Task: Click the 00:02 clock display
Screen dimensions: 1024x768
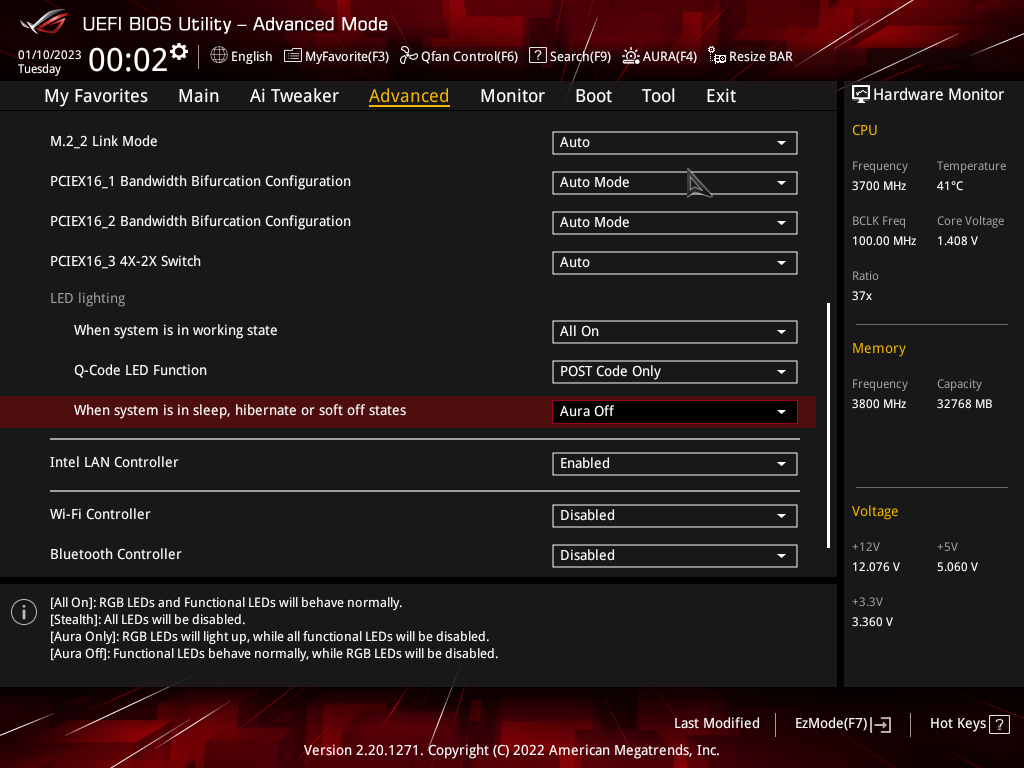Action: click(128, 60)
